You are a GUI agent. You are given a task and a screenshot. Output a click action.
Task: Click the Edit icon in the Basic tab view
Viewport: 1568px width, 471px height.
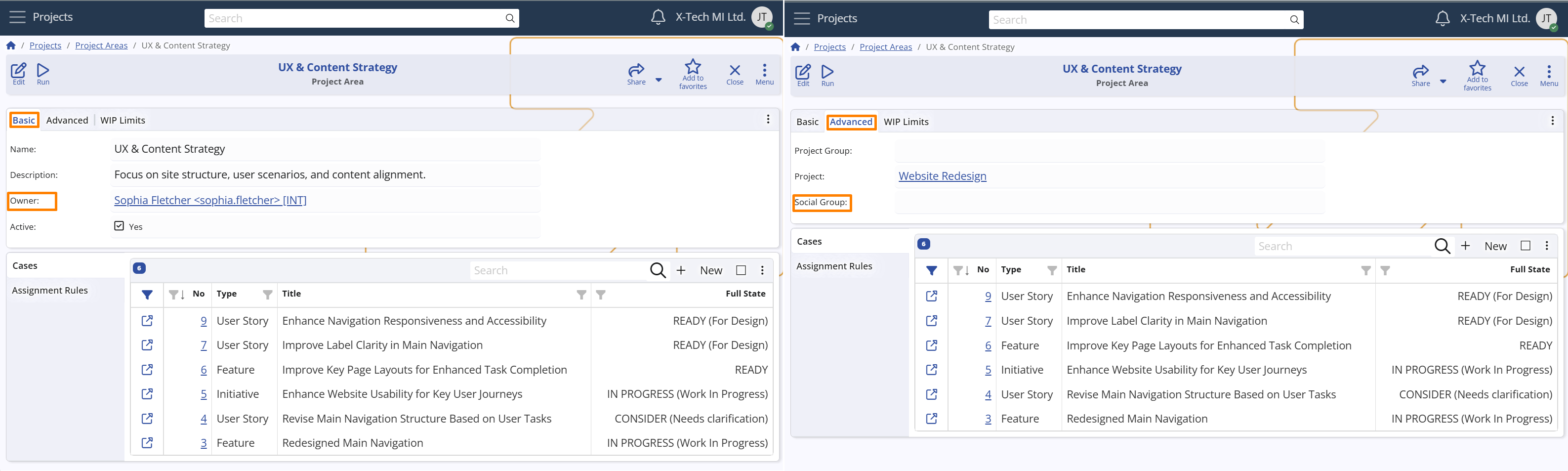18,71
